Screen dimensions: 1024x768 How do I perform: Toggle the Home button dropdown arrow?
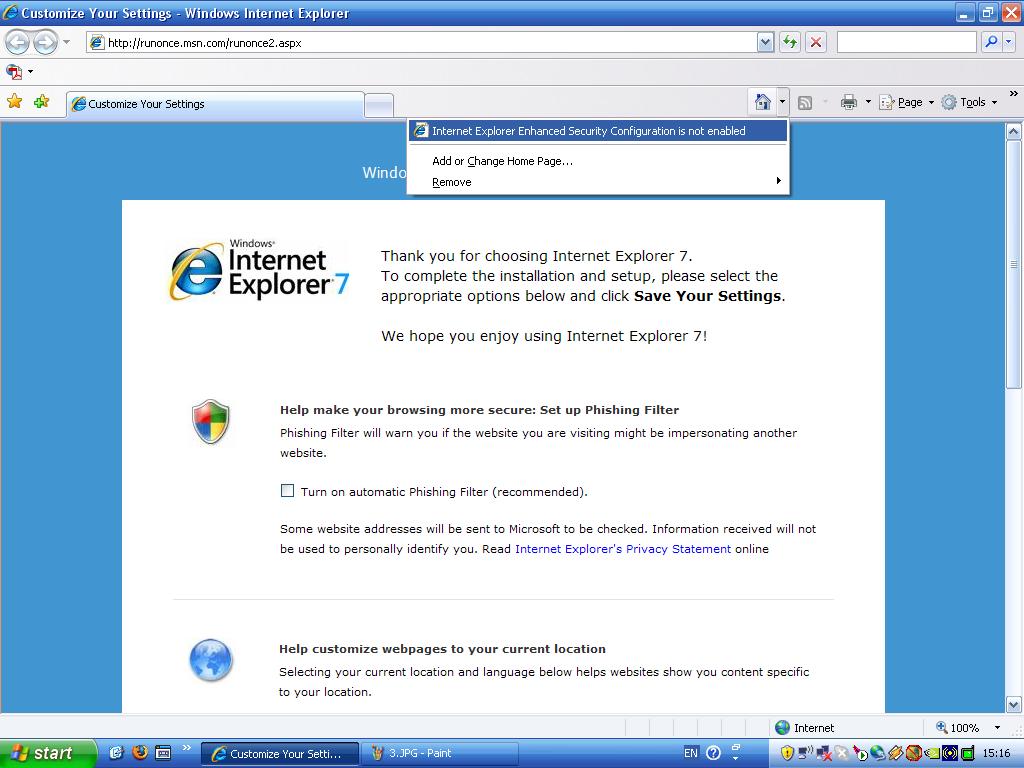[x=782, y=102]
